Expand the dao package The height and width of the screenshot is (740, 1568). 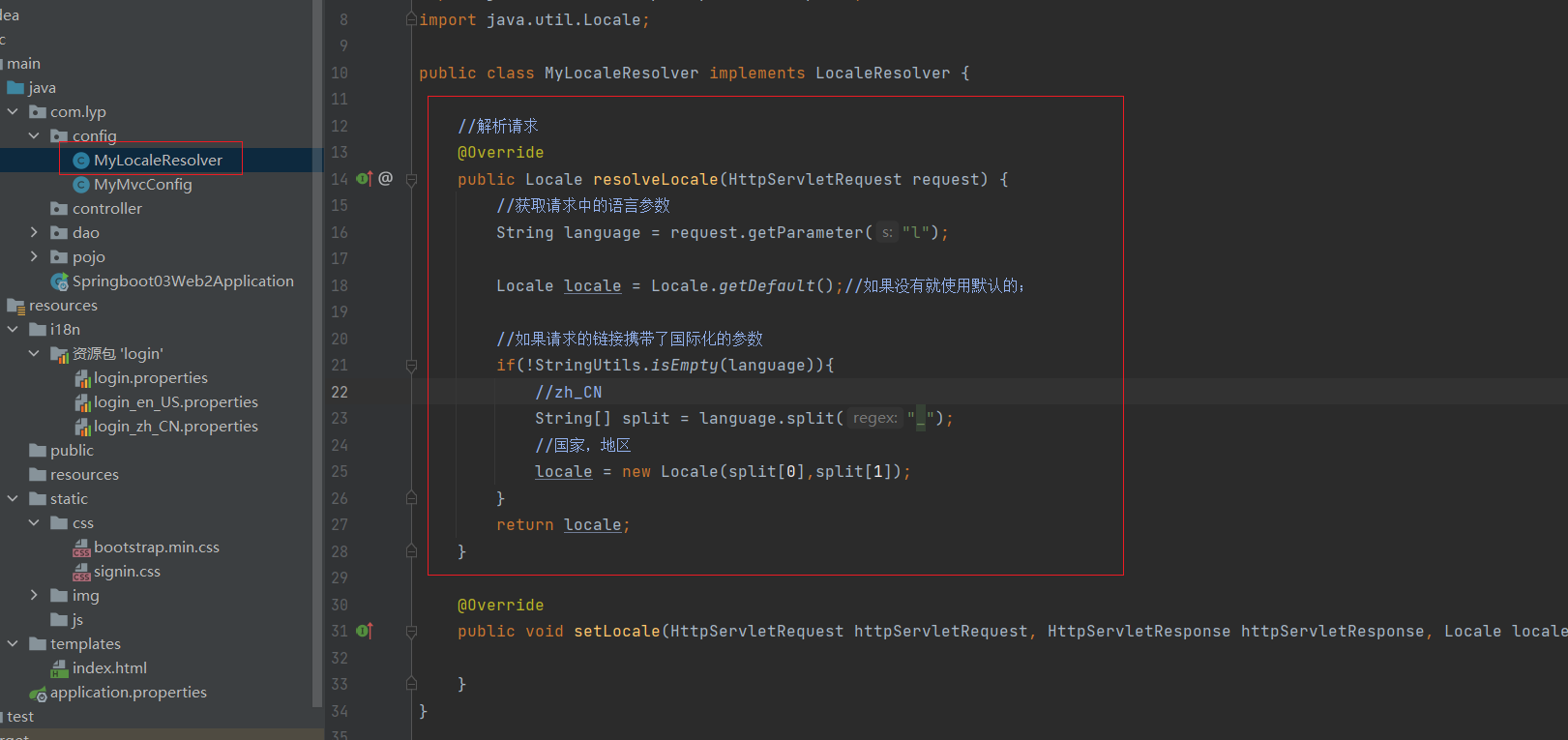[34, 233]
